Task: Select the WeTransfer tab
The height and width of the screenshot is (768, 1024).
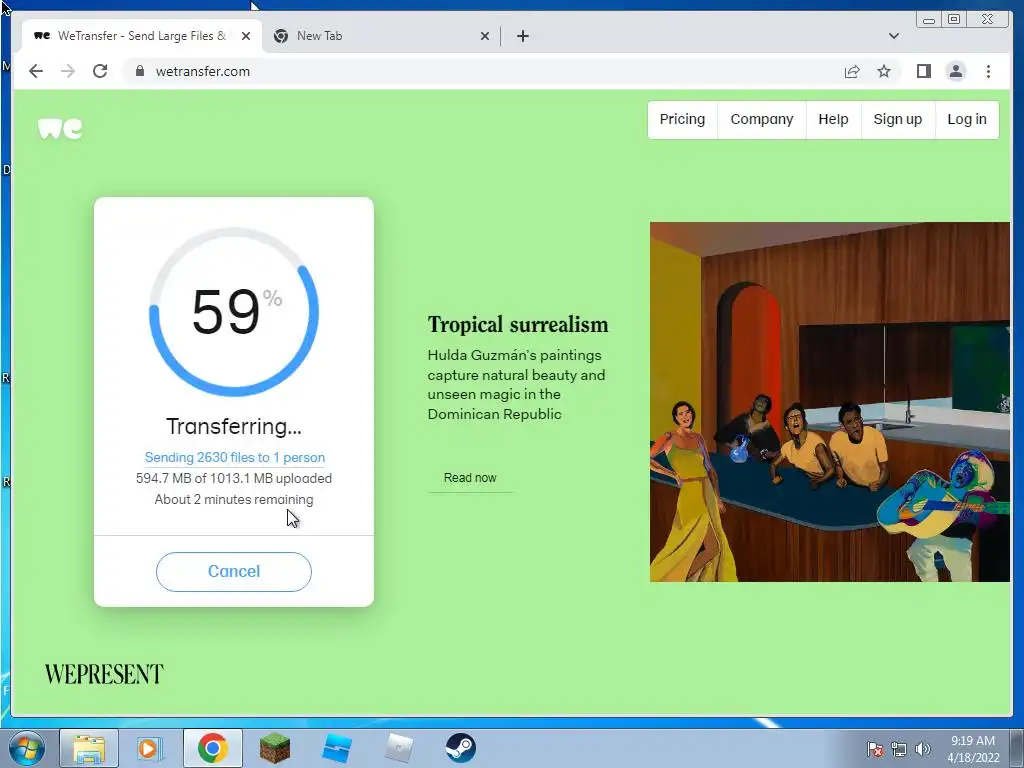Action: click(142, 36)
